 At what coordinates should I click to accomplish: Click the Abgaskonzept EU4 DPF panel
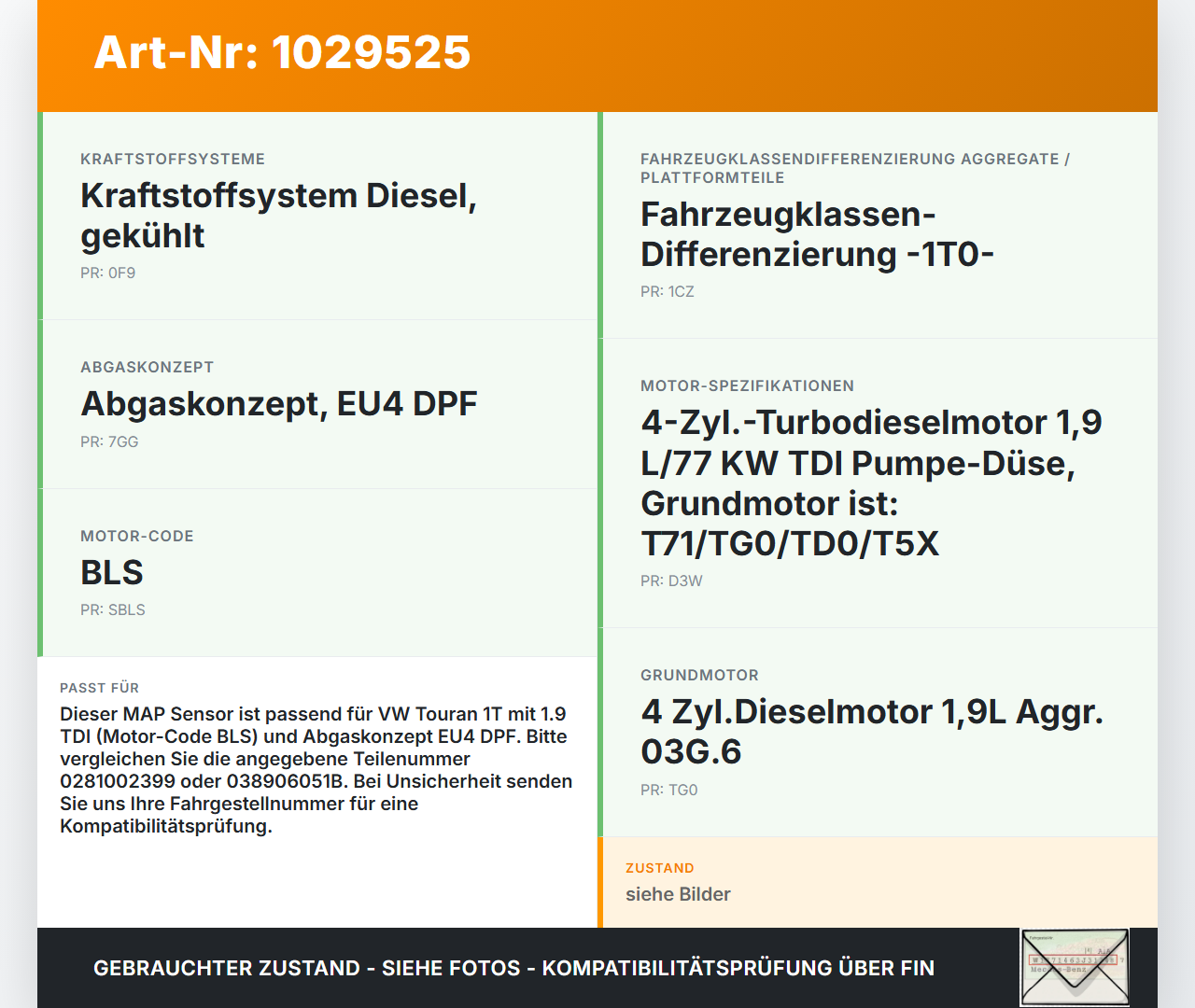317,403
